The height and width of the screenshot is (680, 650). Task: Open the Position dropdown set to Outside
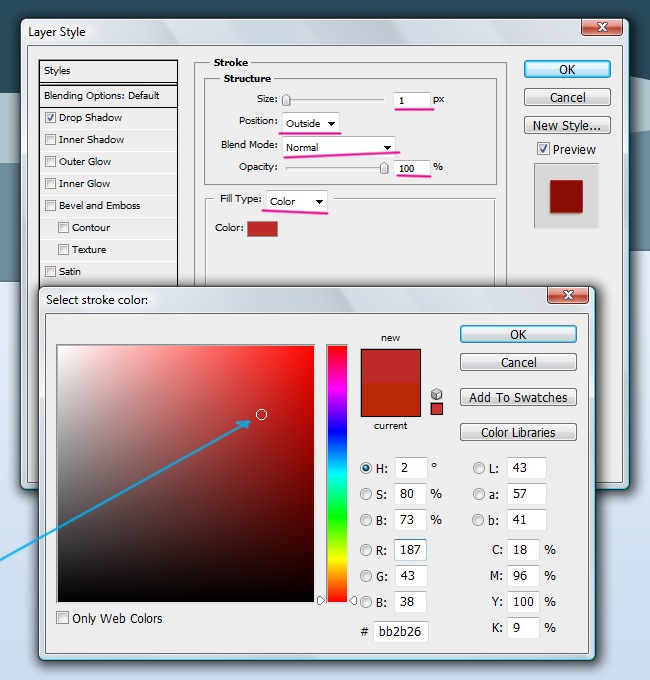click(310, 123)
